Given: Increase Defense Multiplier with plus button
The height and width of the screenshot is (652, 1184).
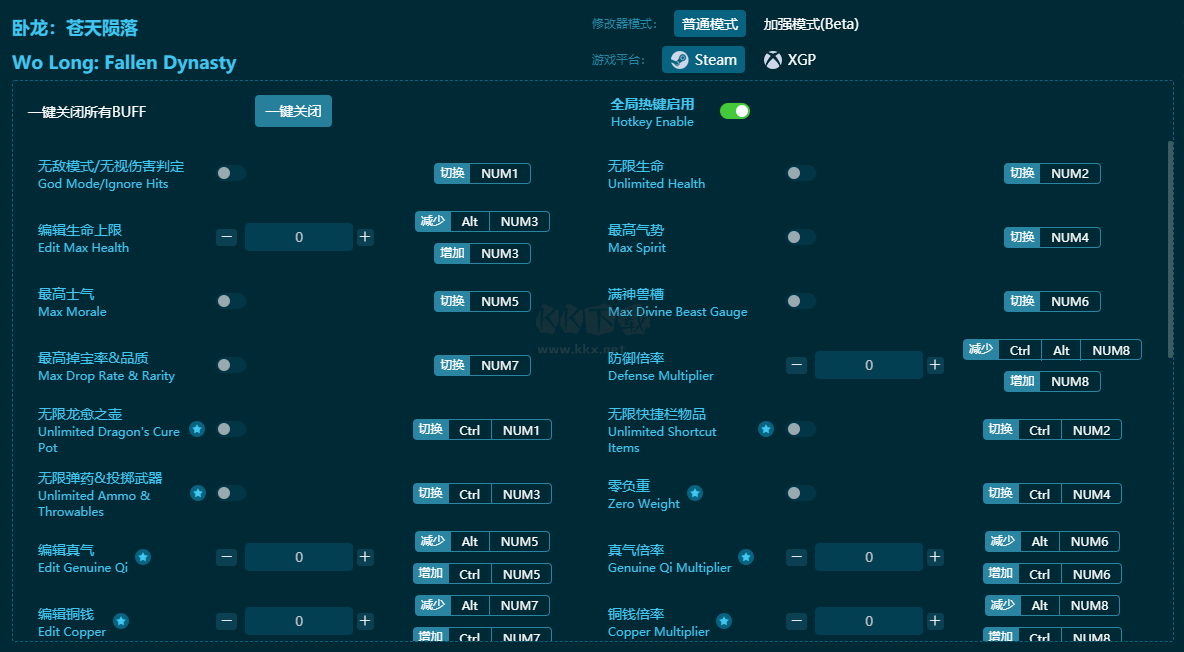Looking at the screenshot, I should 935,366.
